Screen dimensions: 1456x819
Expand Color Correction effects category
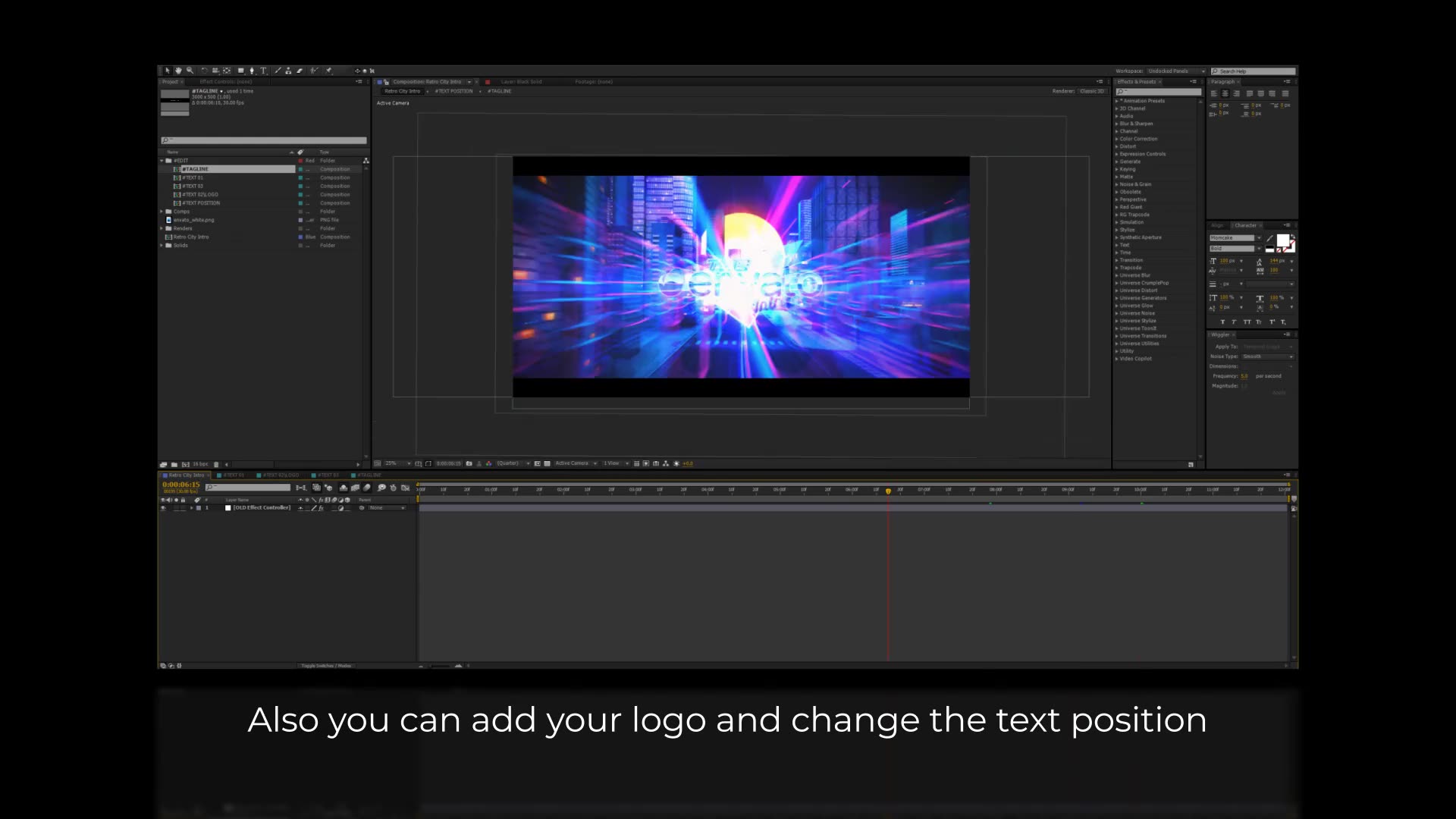click(1117, 139)
